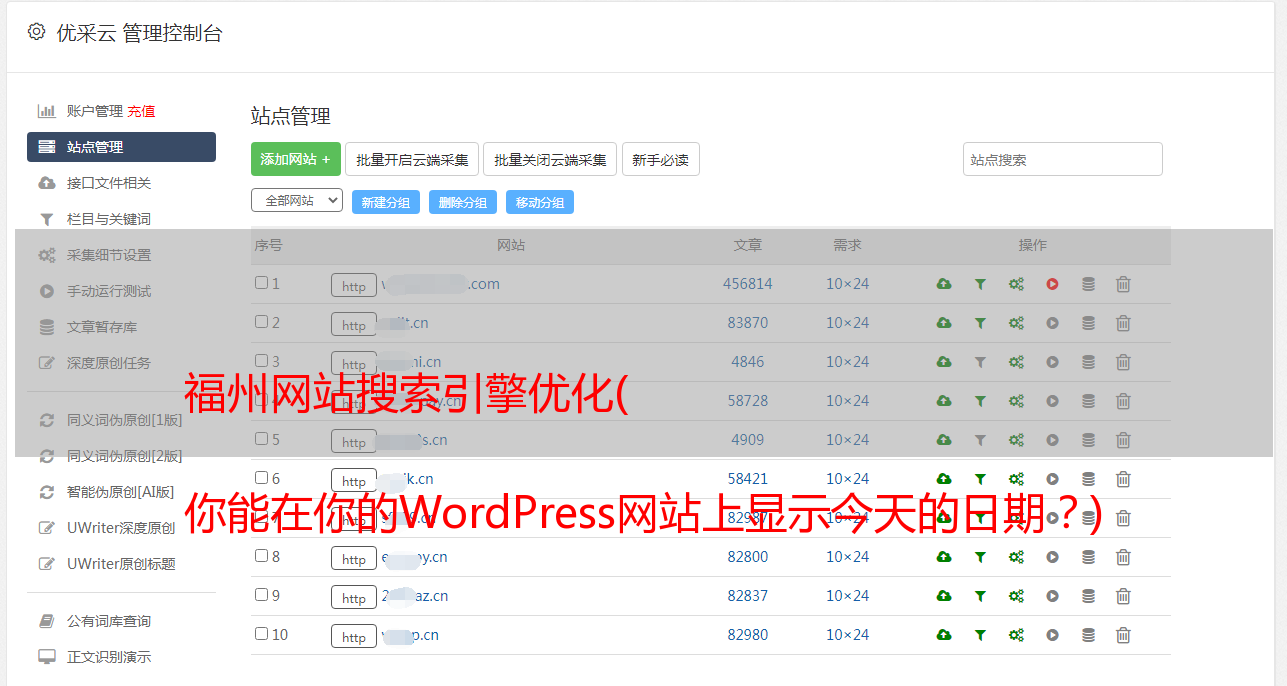Open the 全部网站 group dropdown
The width and height of the screenshot is (1287, 686).
click(297, 201)
